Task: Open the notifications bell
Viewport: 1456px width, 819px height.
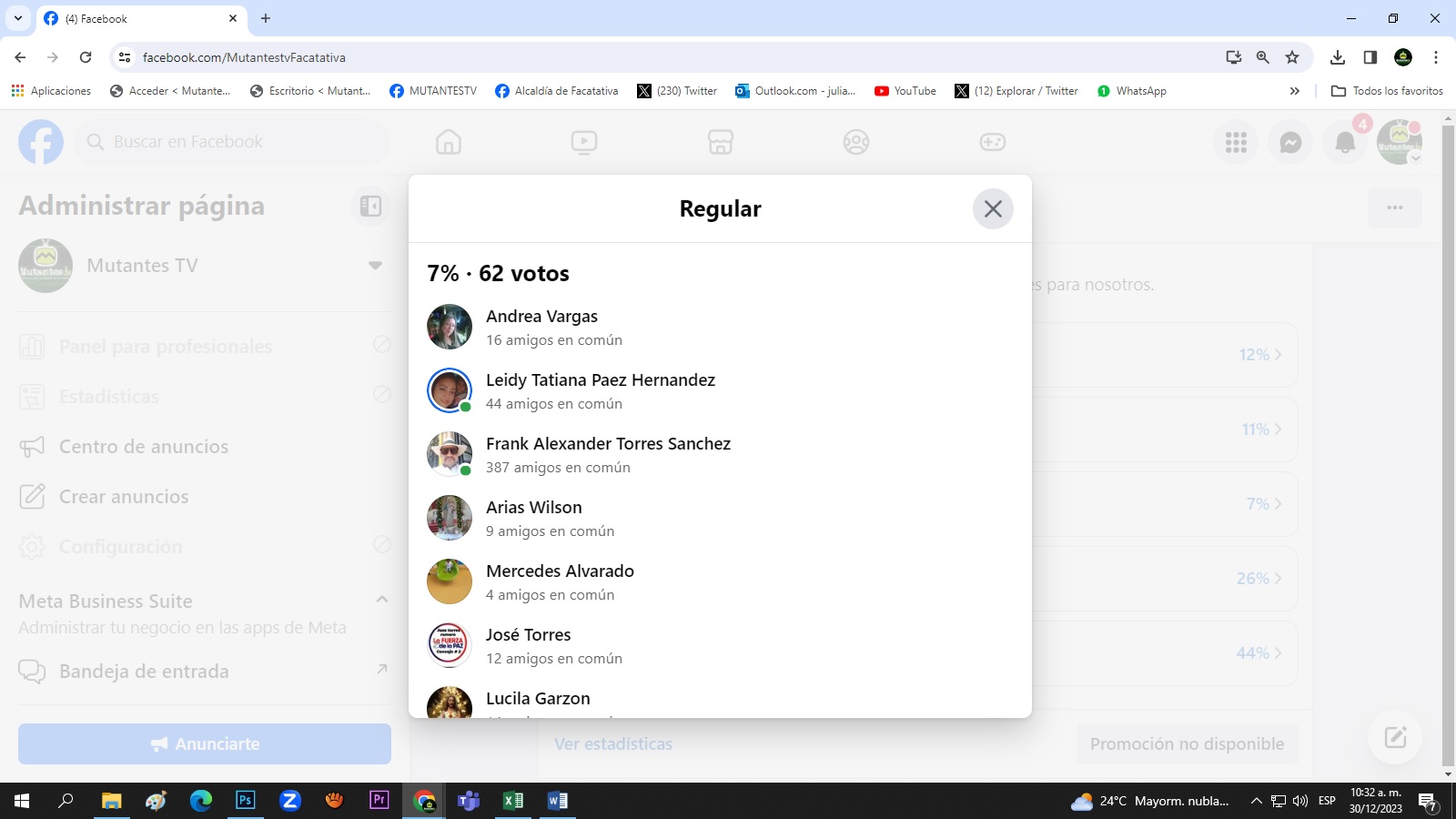Action: point(1345,143)
